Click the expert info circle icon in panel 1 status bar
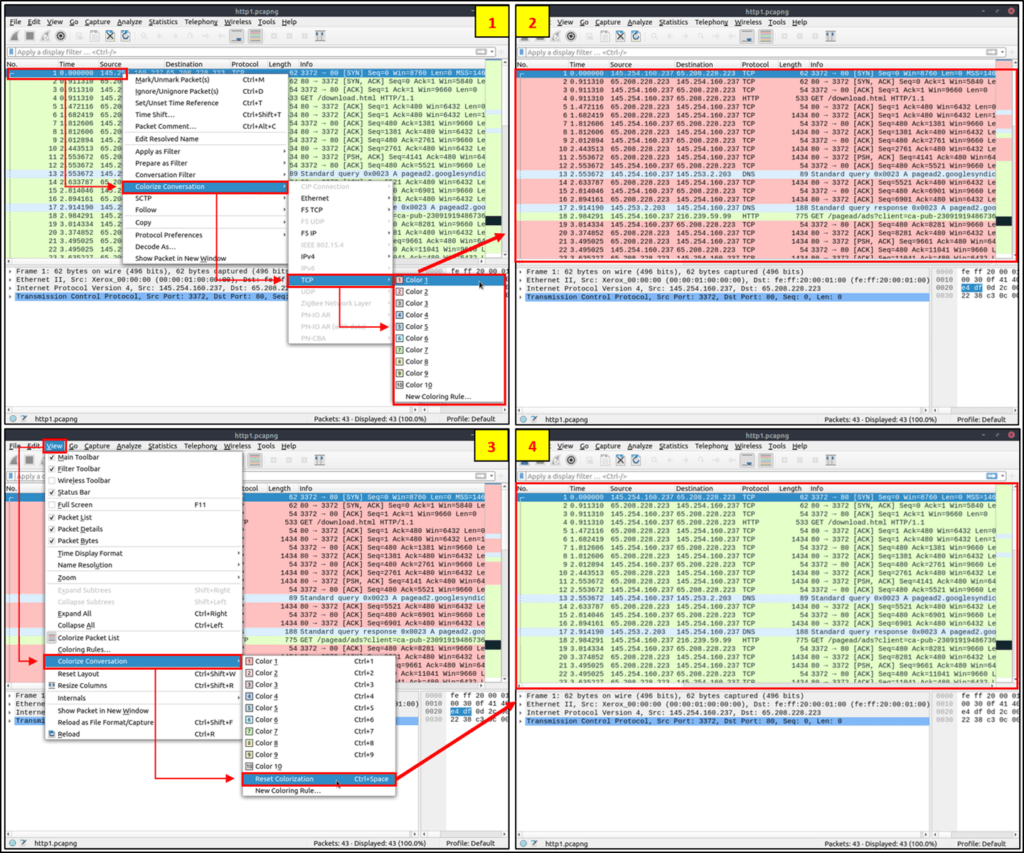Screen dimensions: 1024x853 (13, 419)
